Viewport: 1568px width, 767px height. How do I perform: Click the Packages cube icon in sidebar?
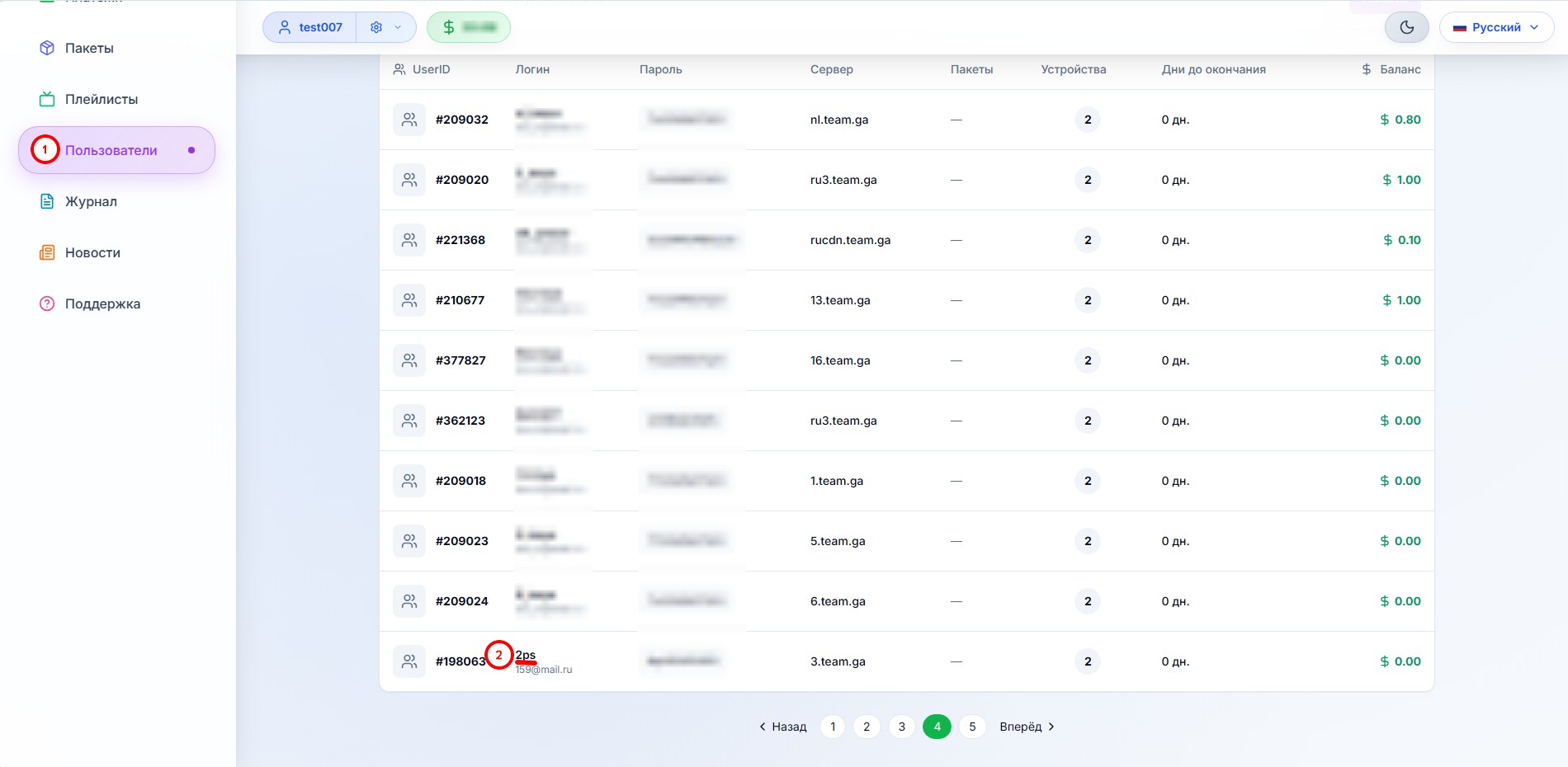coord(47,48)
